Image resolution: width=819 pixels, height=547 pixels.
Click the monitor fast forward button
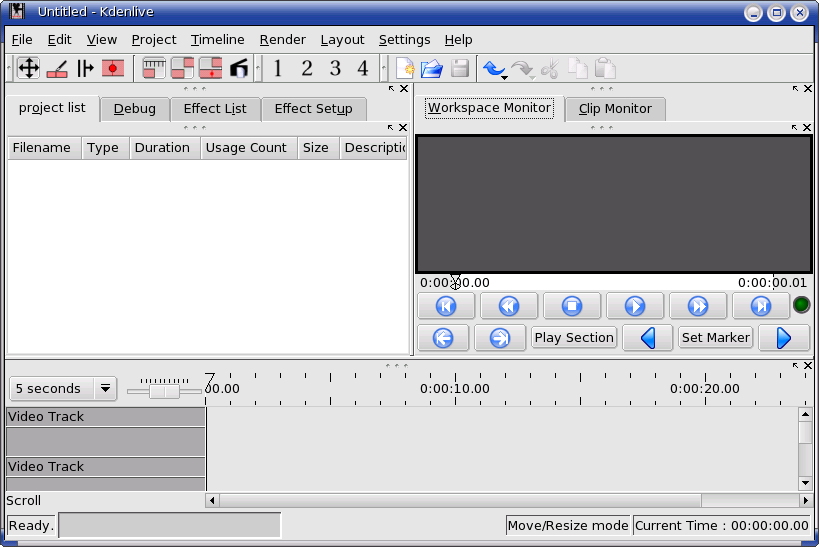(x=698, y=306)
